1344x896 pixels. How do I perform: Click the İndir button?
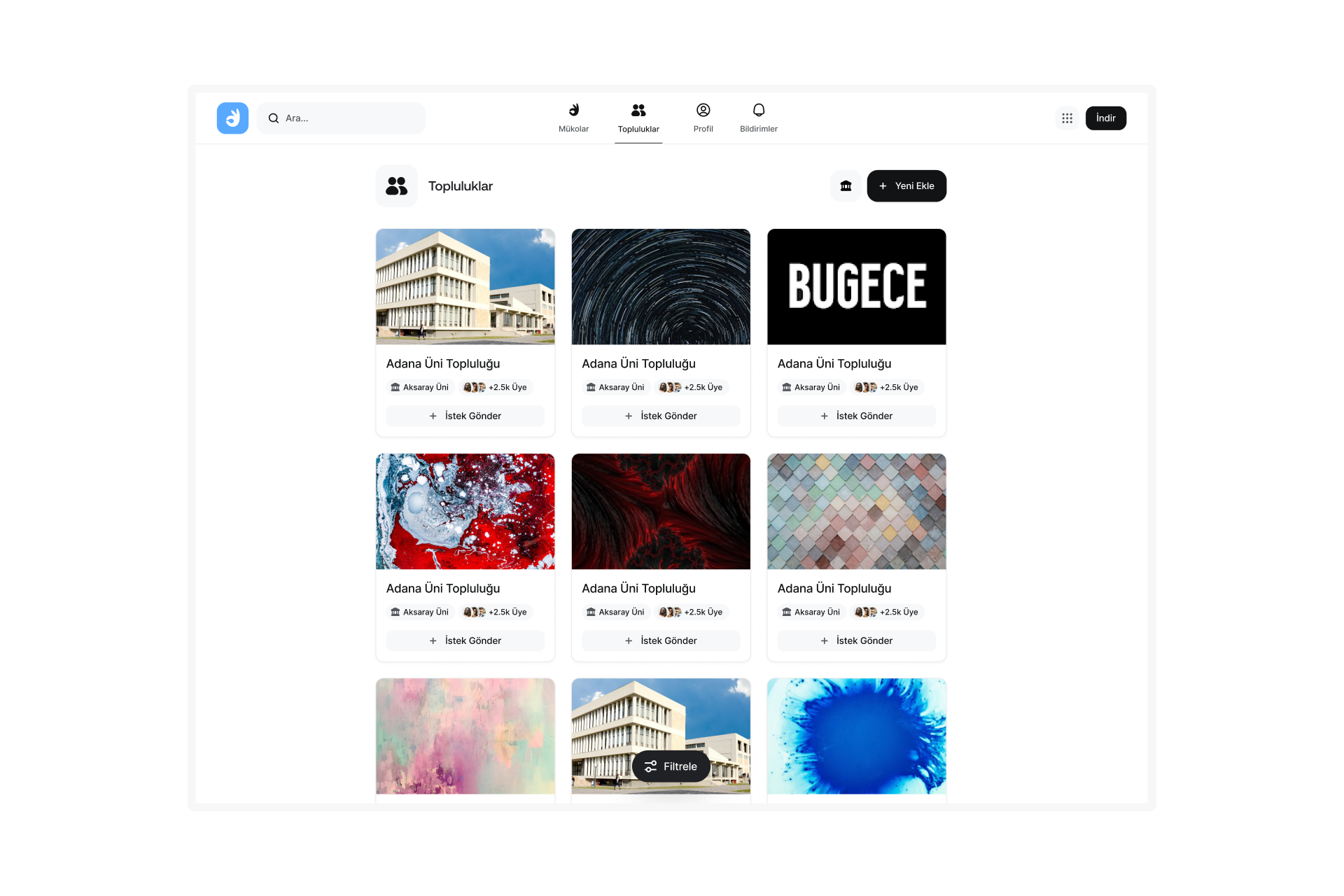pos(1106,118)
